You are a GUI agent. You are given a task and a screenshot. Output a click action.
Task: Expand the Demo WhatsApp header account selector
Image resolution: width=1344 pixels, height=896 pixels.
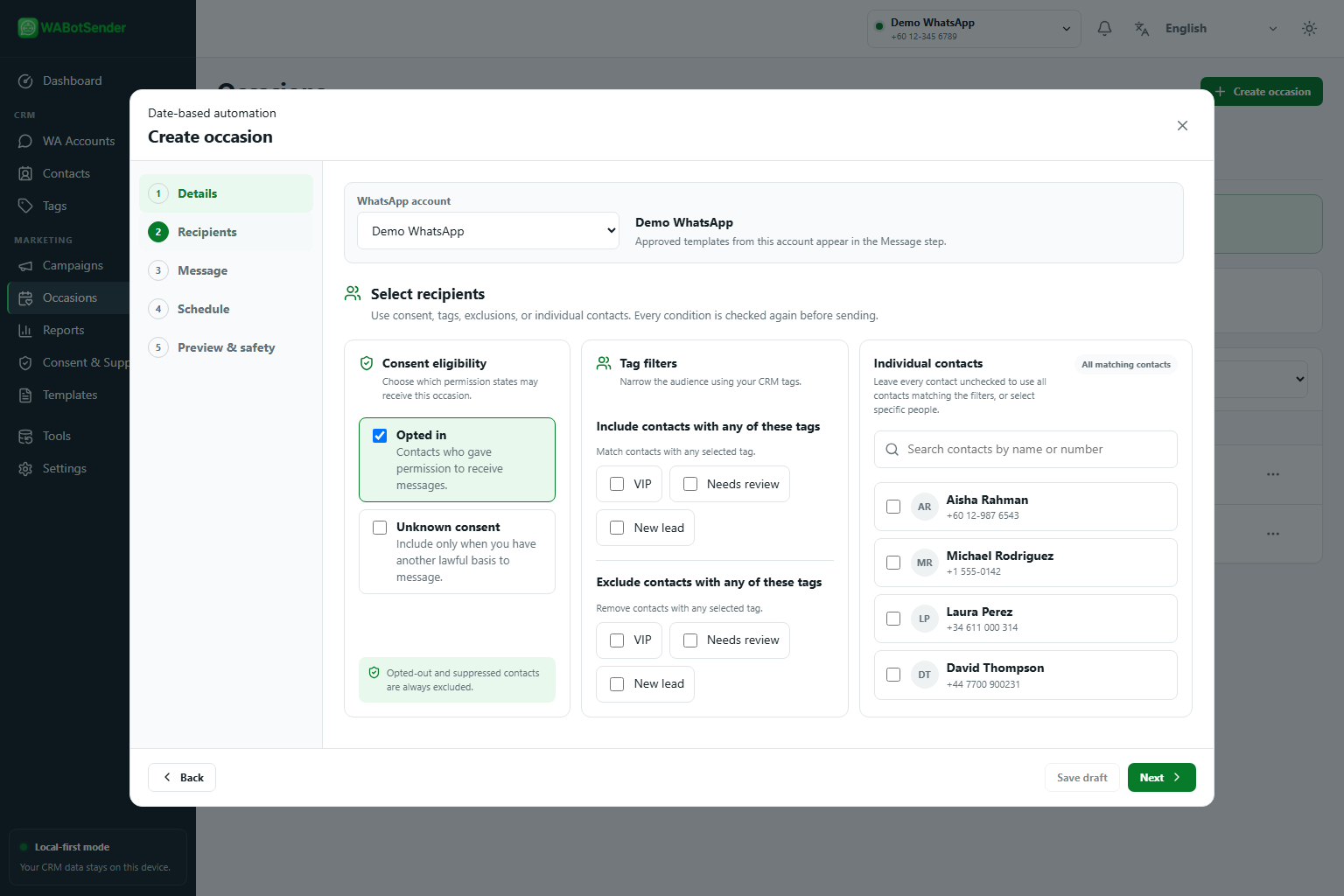coord(974,29)
